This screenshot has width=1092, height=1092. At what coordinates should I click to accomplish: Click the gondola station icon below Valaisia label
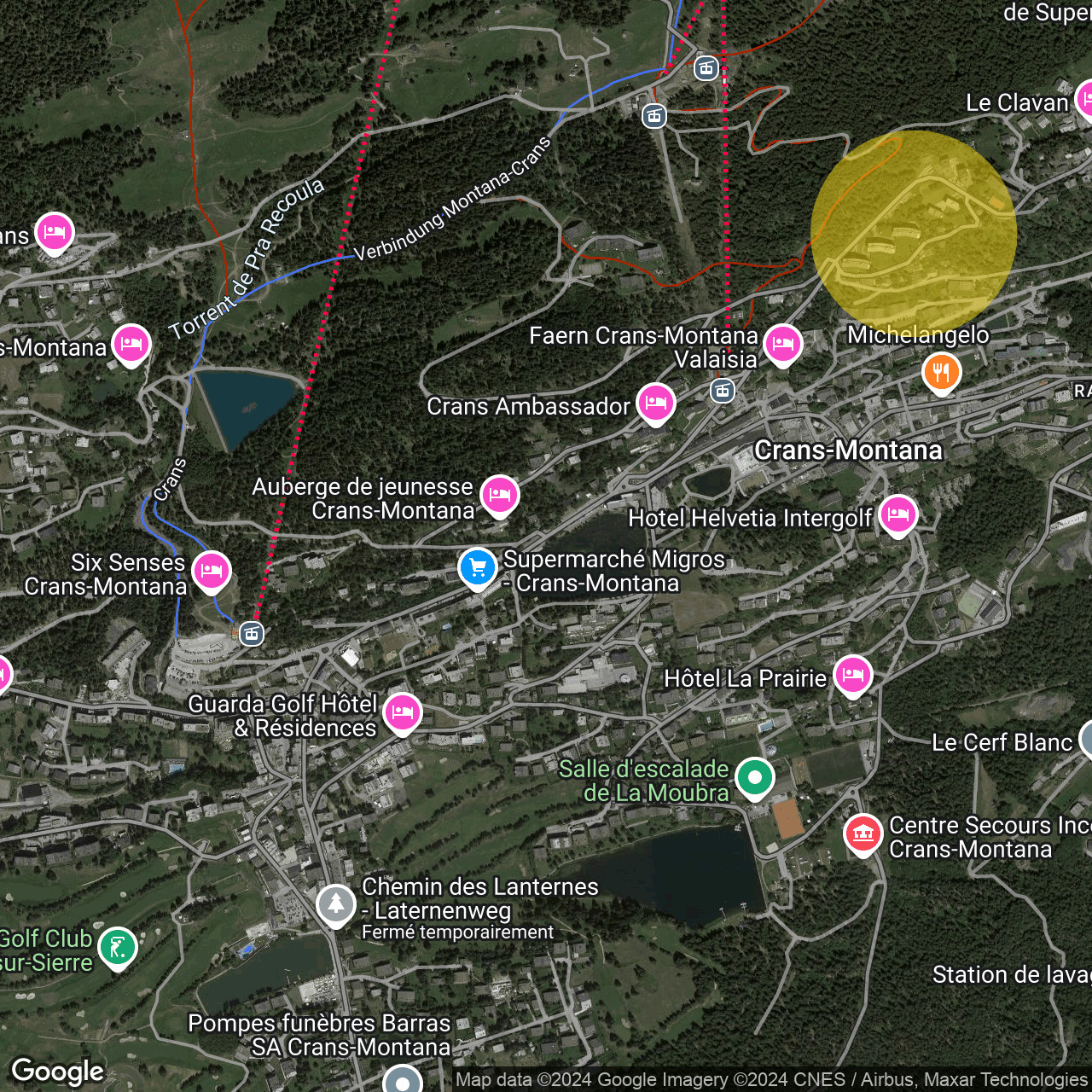(723, 391)
